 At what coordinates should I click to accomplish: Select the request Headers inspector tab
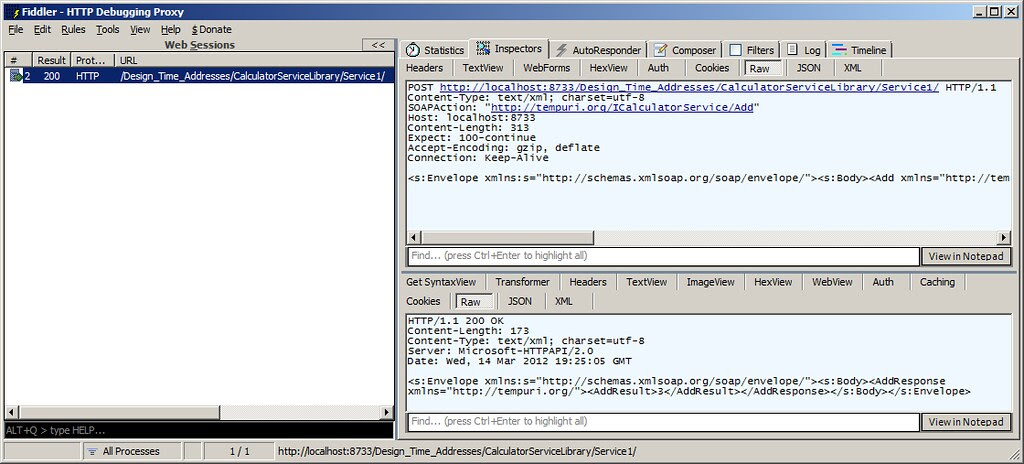(424, 68)
